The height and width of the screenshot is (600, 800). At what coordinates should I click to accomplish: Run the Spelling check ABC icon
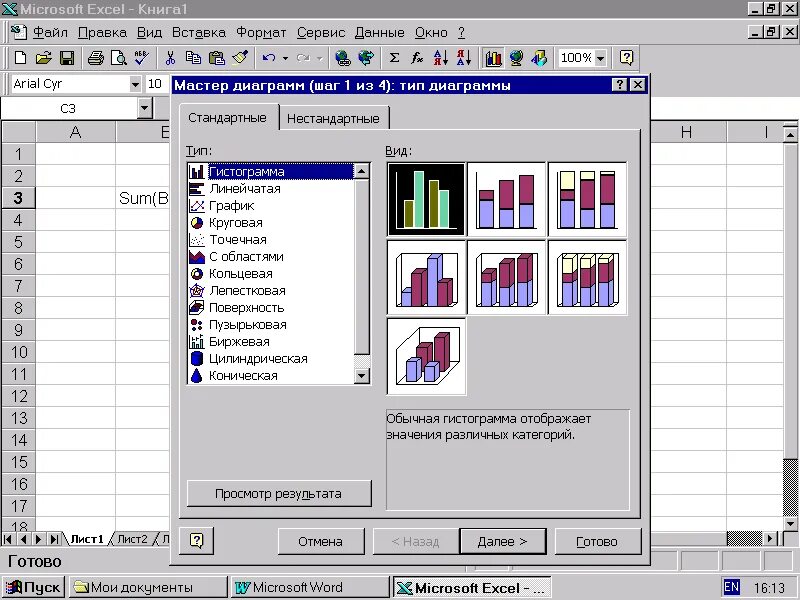coord(141,58)
